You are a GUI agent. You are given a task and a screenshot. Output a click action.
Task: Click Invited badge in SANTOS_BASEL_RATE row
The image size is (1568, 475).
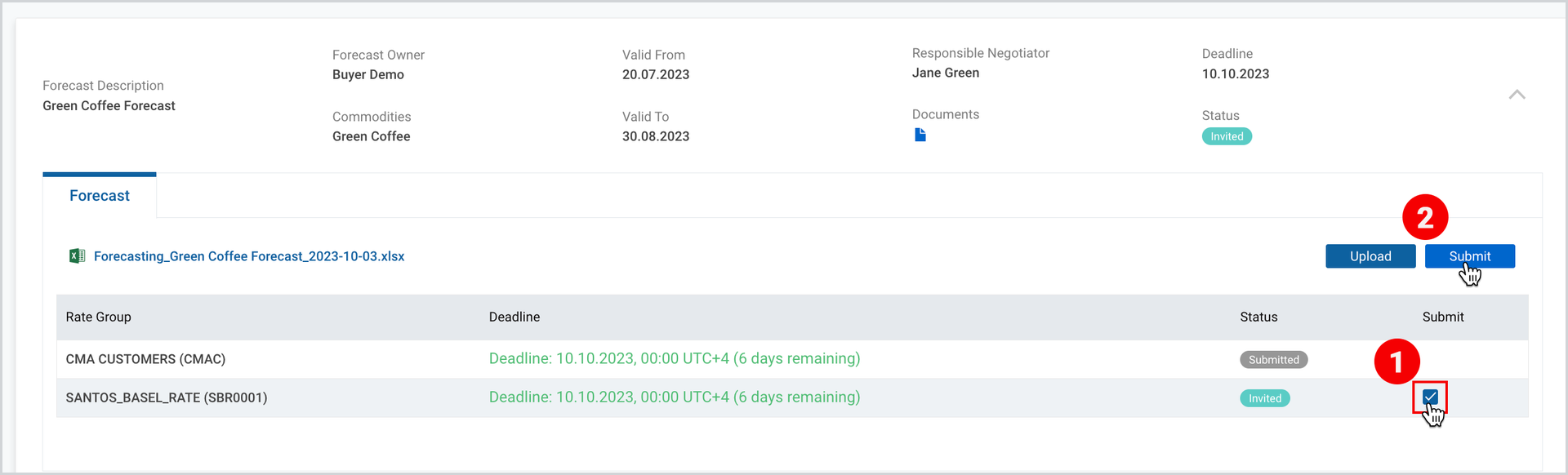[1265, 398]
